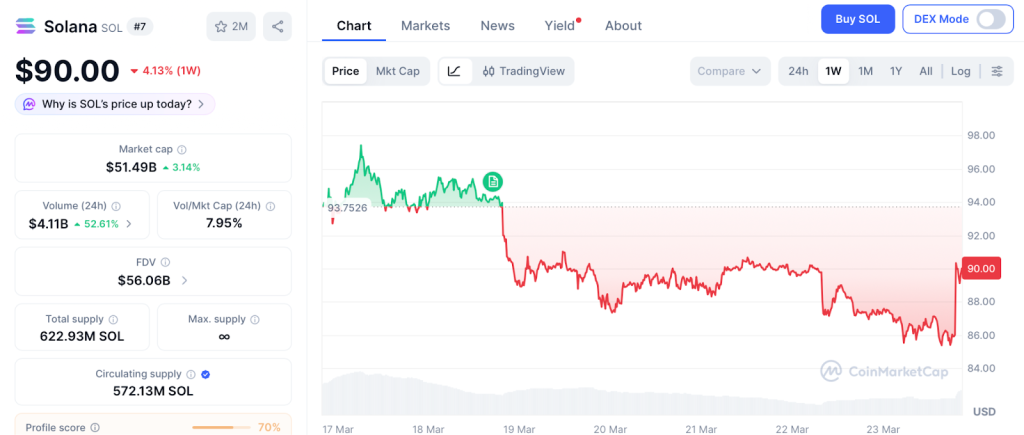Enable Log scale on chart
Image resolution: width=1024 pixels, height=435 pixels.
(x=960, y=71)
